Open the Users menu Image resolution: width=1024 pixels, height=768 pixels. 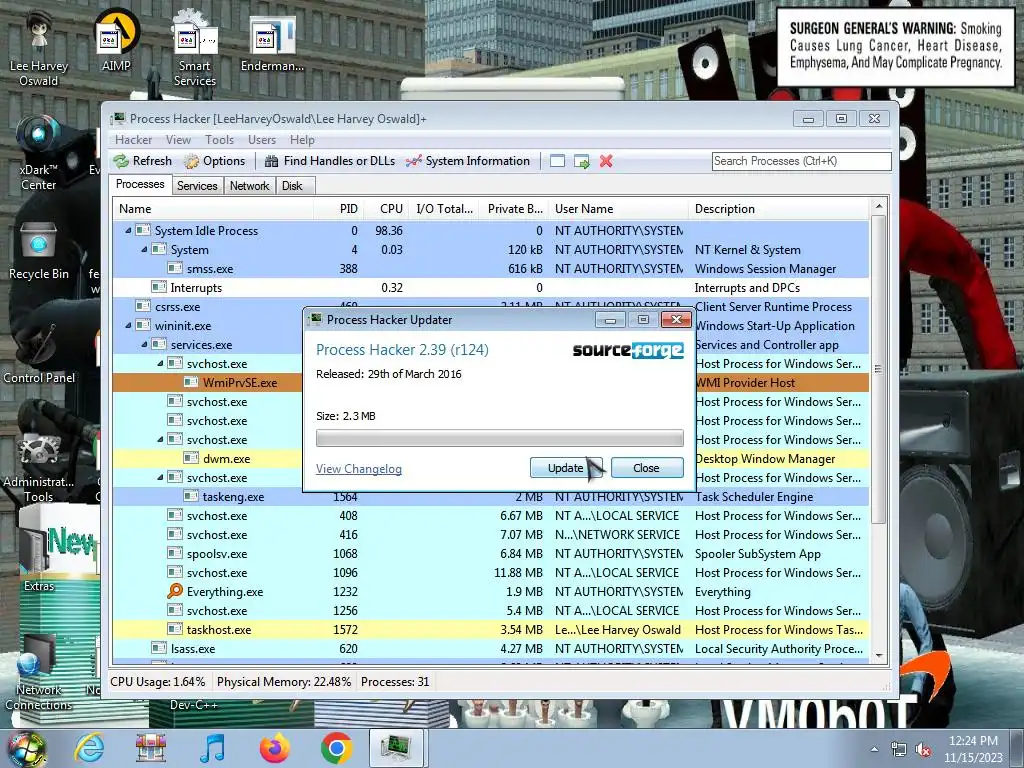262,140
